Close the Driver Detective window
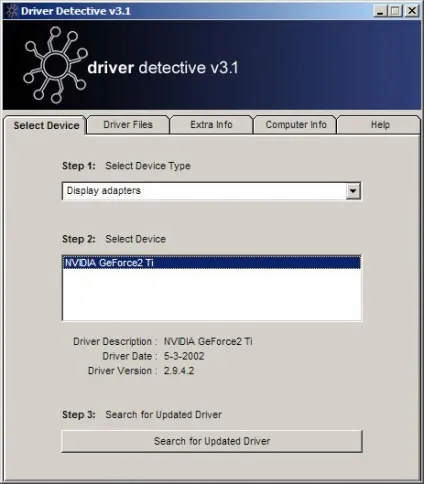424x484 pixels. tap(412, 11)
